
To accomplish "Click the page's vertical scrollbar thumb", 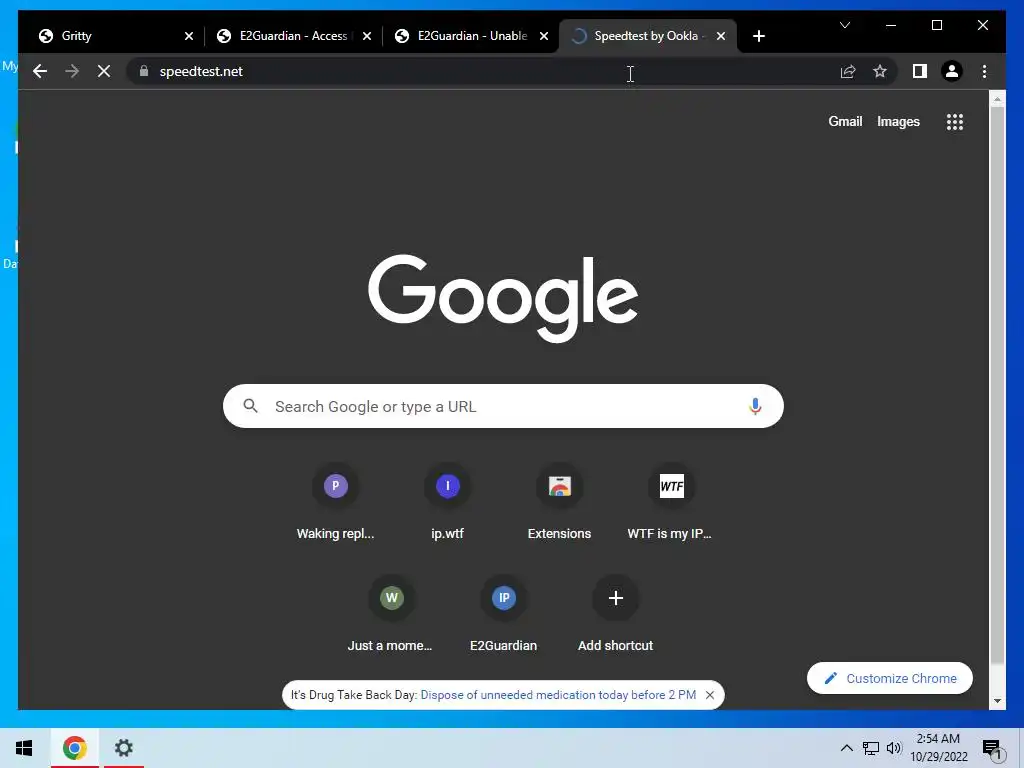I will click(x=997, y=385).
